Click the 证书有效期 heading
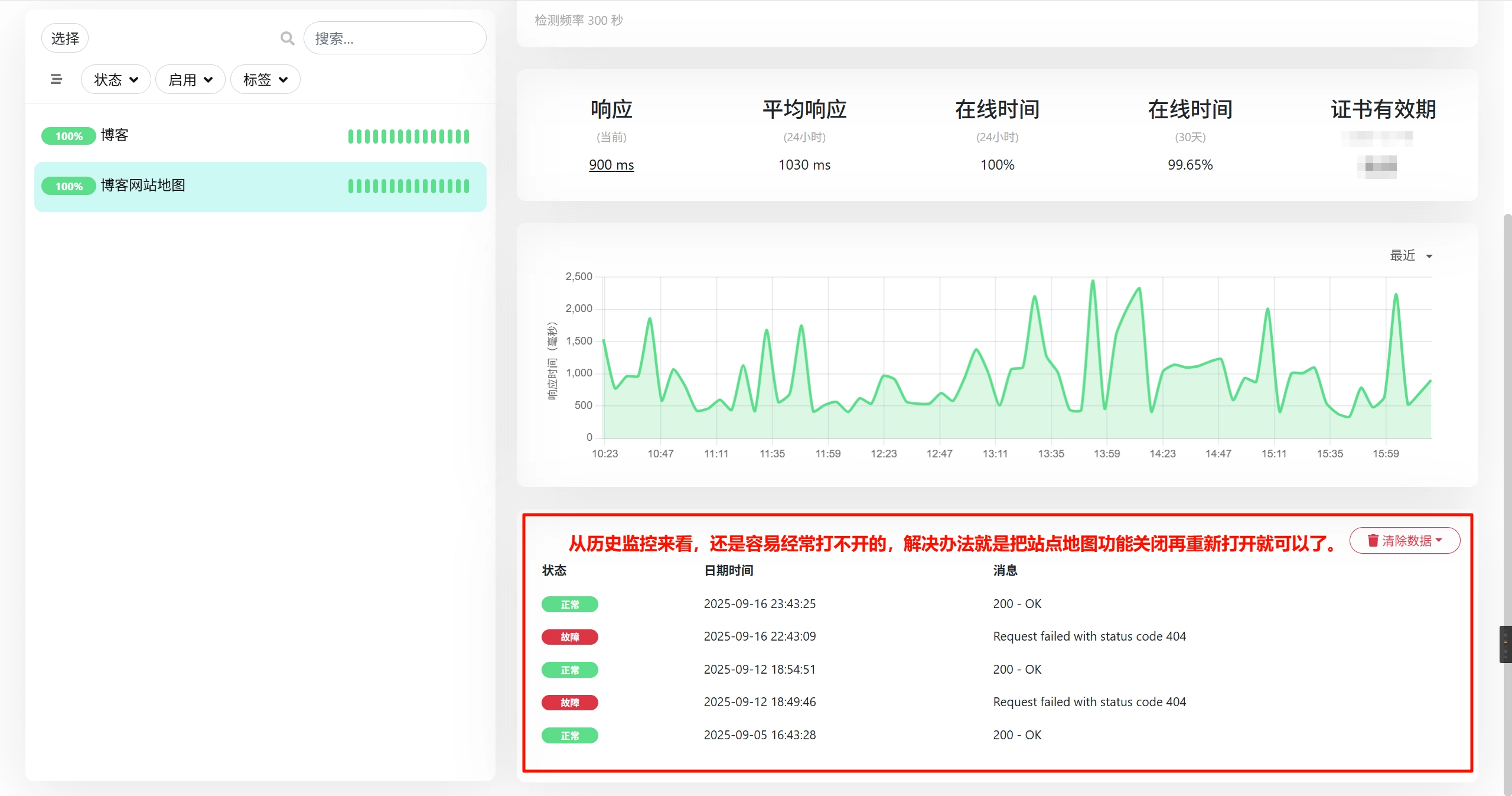The width and height of the screenshot is (1512, 796). pyautogui.click(x=1383, y=109)
